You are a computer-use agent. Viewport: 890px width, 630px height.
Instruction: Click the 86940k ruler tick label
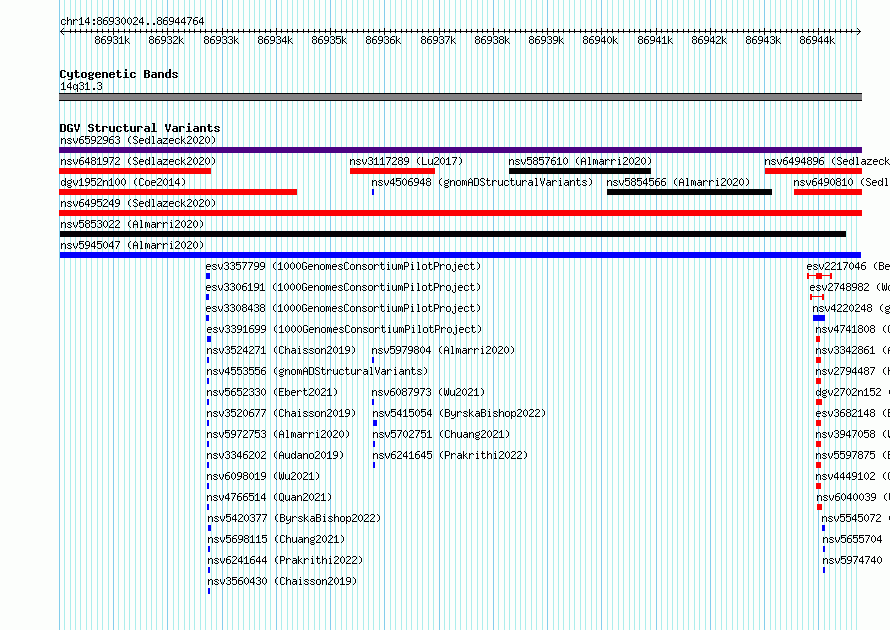pos(600,40)
